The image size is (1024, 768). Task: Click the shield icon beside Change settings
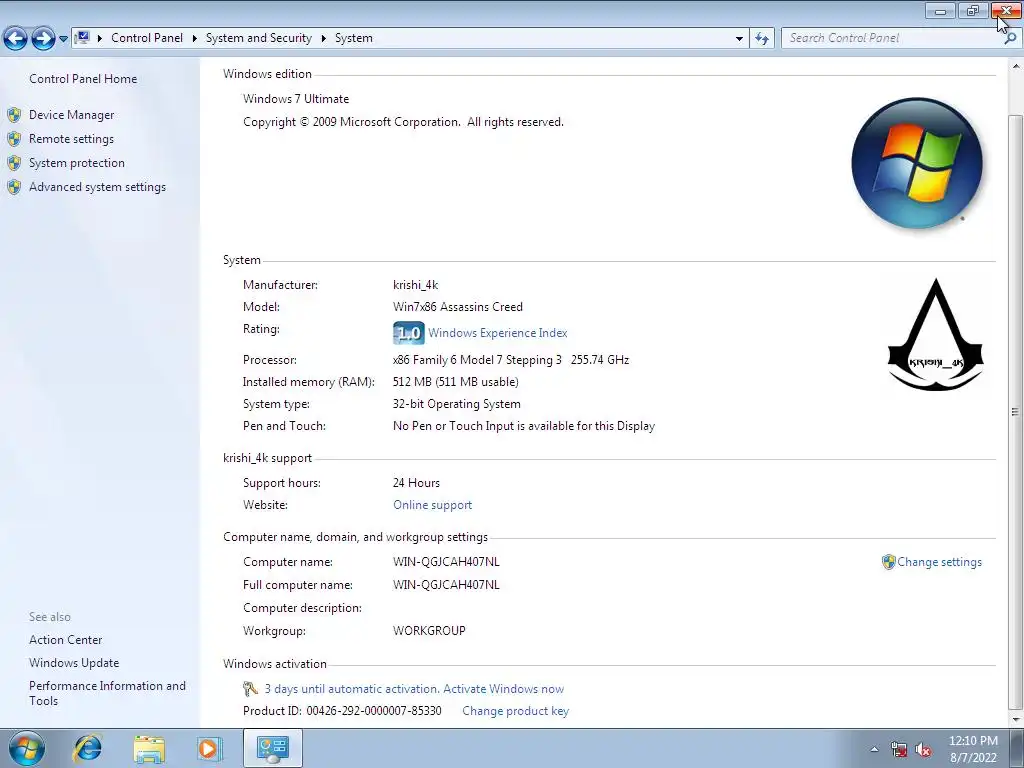[x=888, y=562]
